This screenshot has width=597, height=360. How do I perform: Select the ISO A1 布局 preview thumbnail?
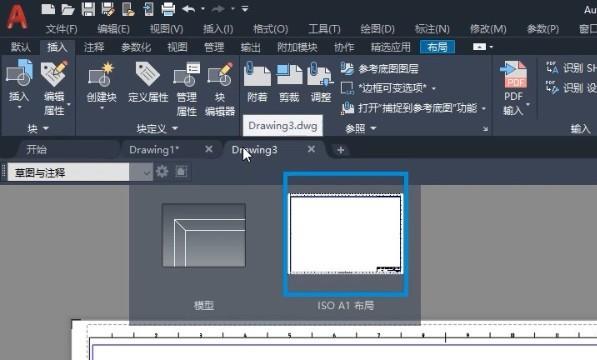(x=345, y=234)
